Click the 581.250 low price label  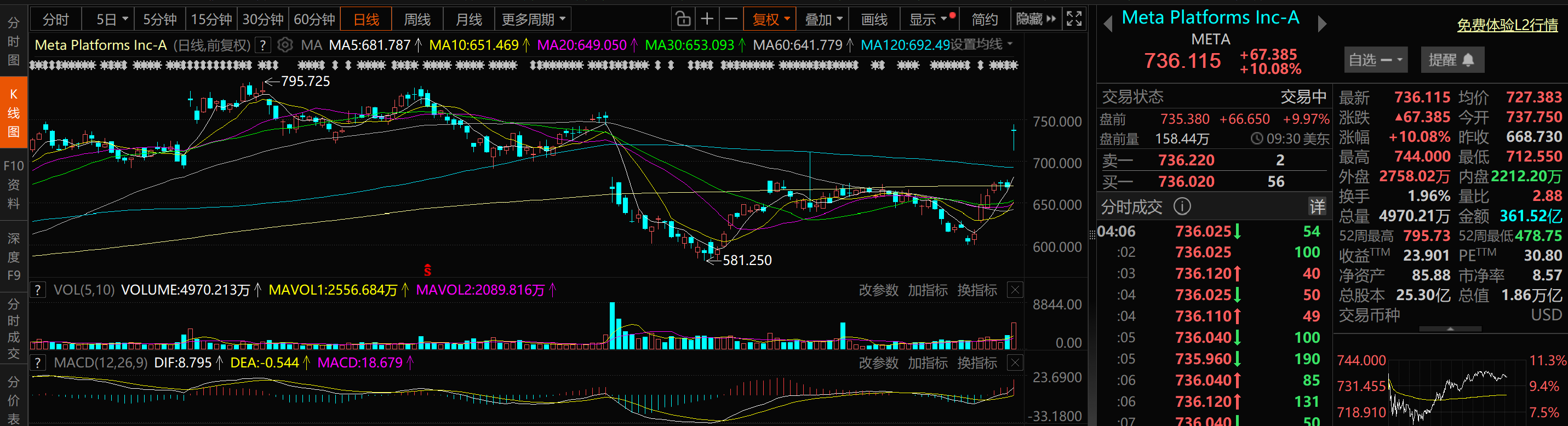point(747,261)
